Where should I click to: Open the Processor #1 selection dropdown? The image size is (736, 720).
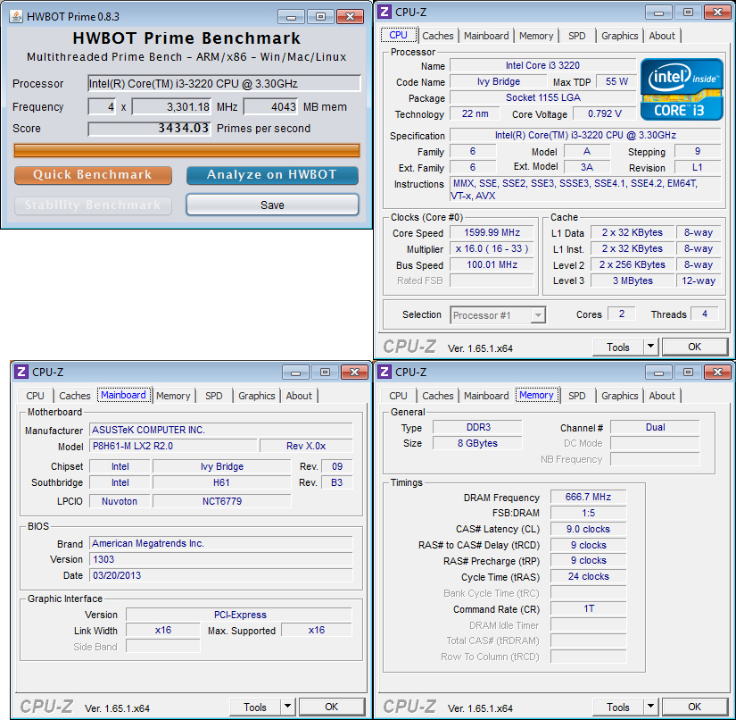click(x=498, y=315)
